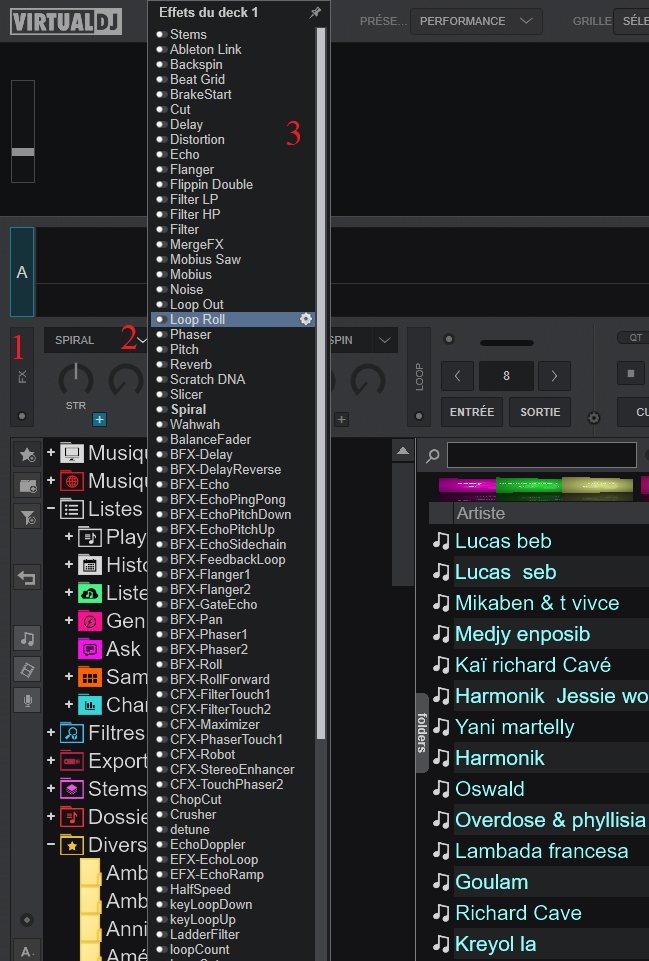The height and width of the screenshot is (961, 649).
Task: Open the sampler sideview icon
Action: (27, 670)
